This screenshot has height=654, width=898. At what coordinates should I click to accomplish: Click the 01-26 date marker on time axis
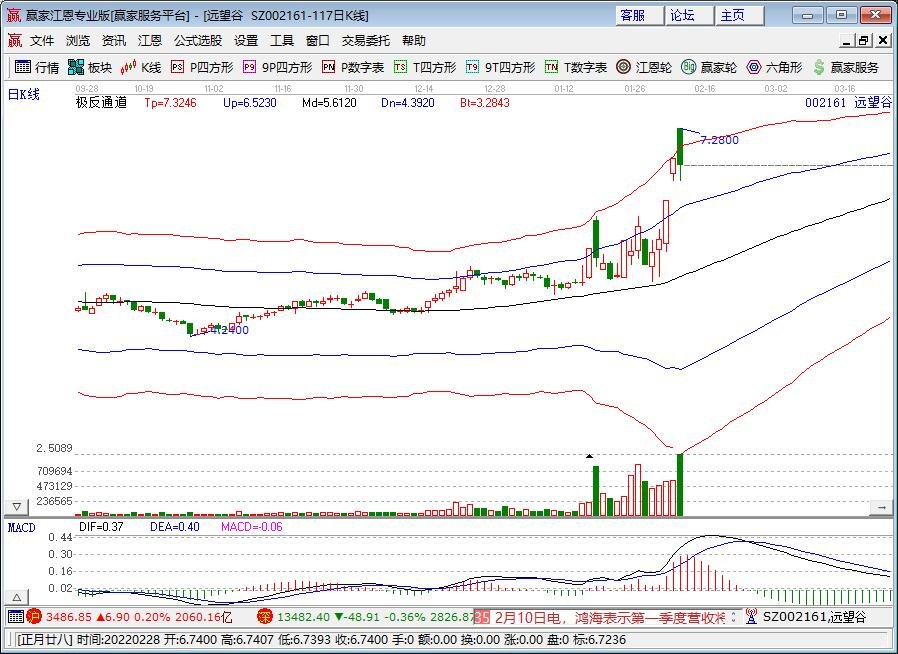(x=635, y=89)
